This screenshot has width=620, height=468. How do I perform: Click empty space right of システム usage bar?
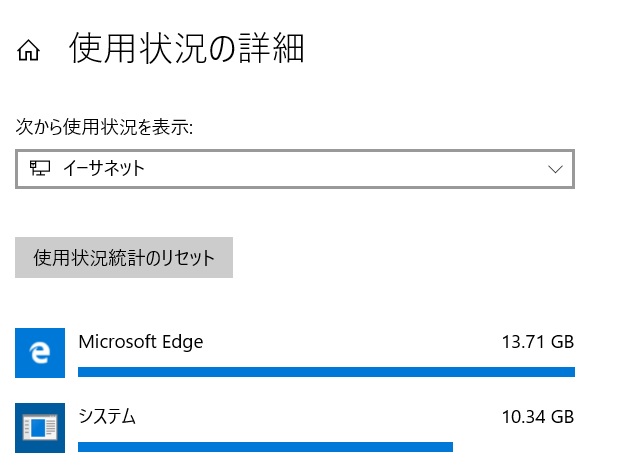click(514, 447)
